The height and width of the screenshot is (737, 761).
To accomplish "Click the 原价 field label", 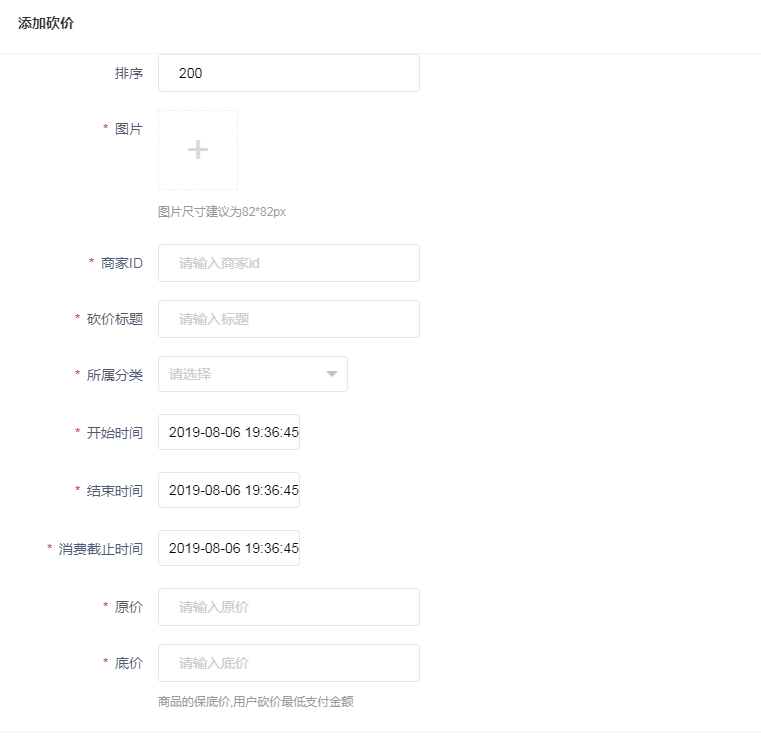I will [x=129, y=607].
